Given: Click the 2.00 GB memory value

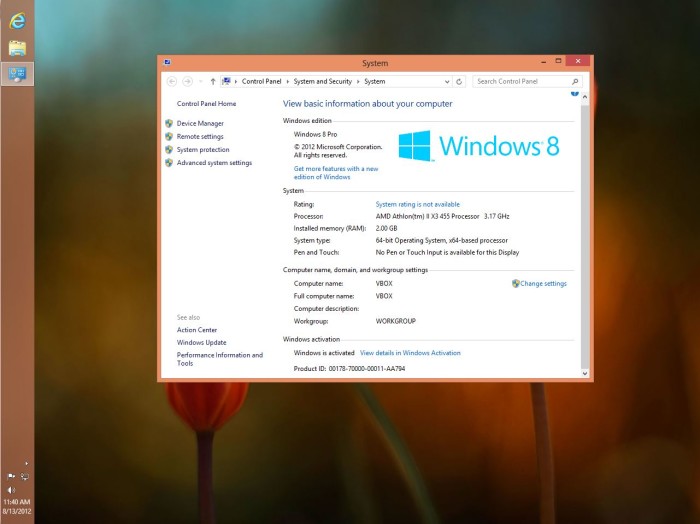Looking at the screenshot, I should tap(386, 228).
